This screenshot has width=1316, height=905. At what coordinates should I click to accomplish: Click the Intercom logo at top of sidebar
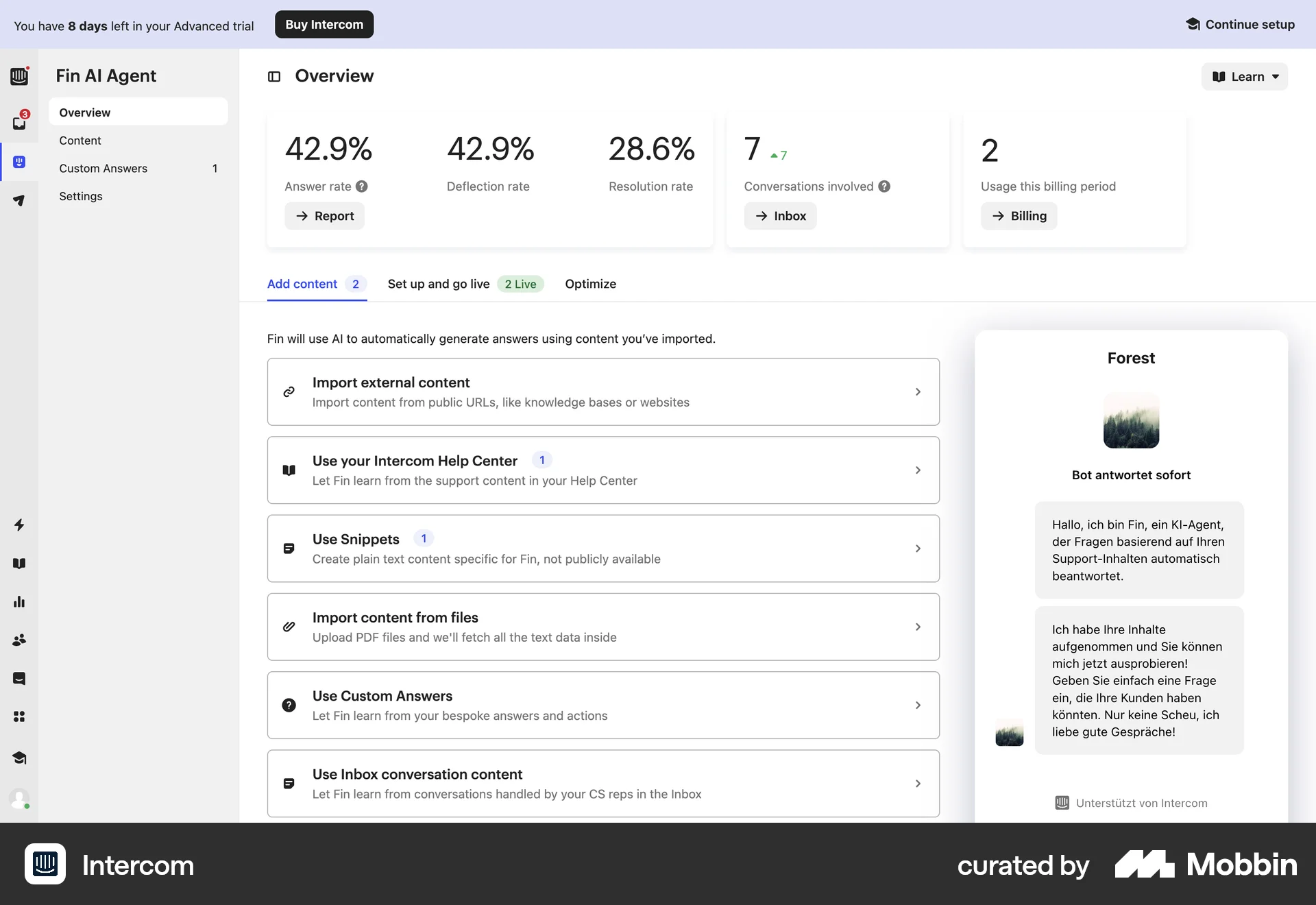[x=19, y=76]
